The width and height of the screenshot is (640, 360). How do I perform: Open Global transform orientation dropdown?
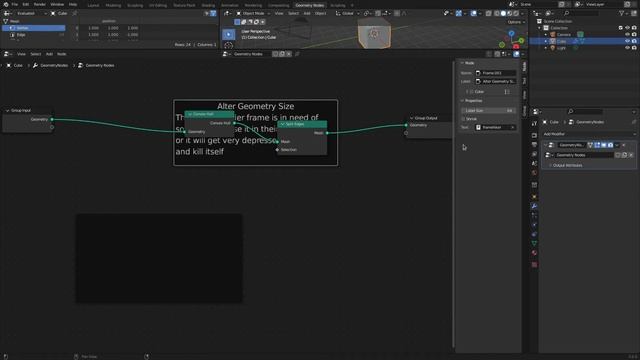click(x=347, y=13)
